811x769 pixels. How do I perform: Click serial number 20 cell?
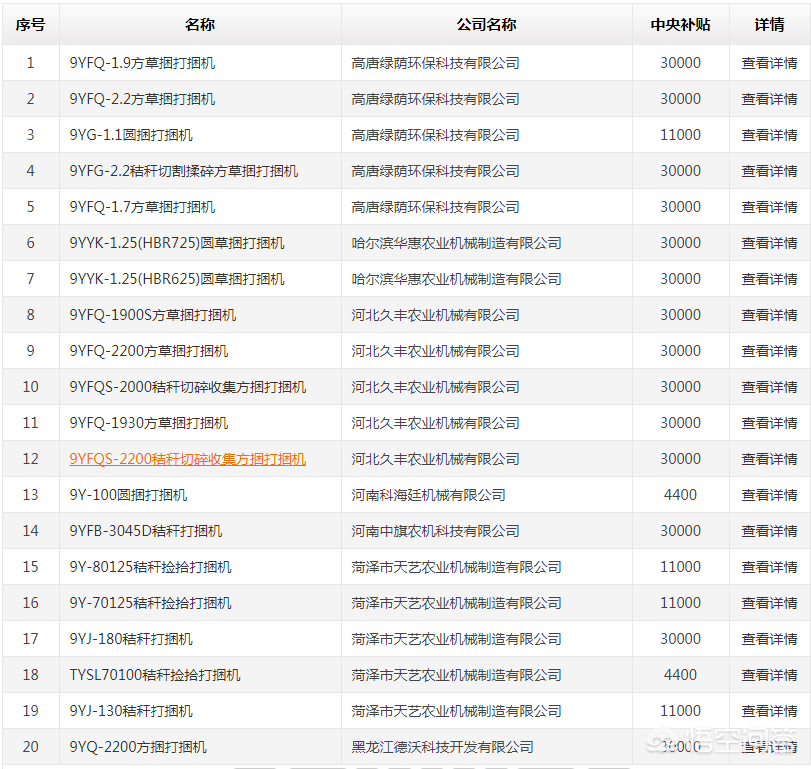point(31,747)
